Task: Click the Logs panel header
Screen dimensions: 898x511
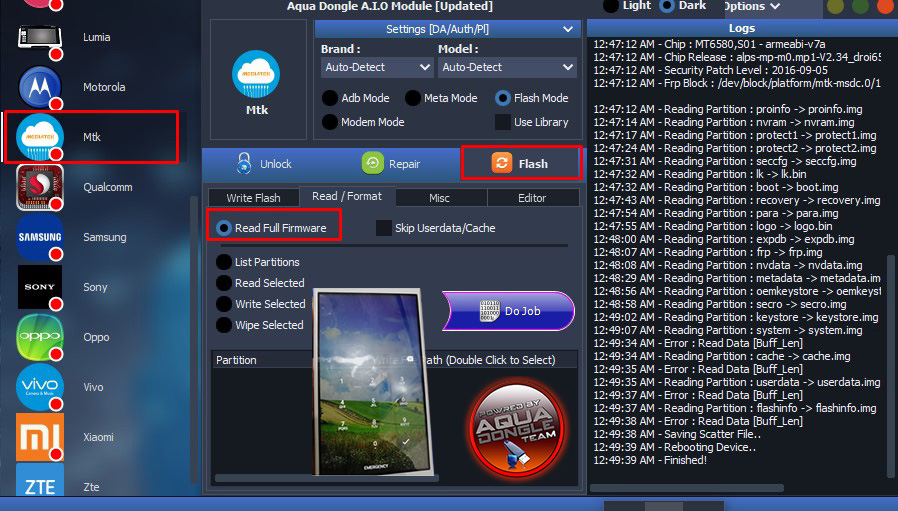Action: pos(742,28)
